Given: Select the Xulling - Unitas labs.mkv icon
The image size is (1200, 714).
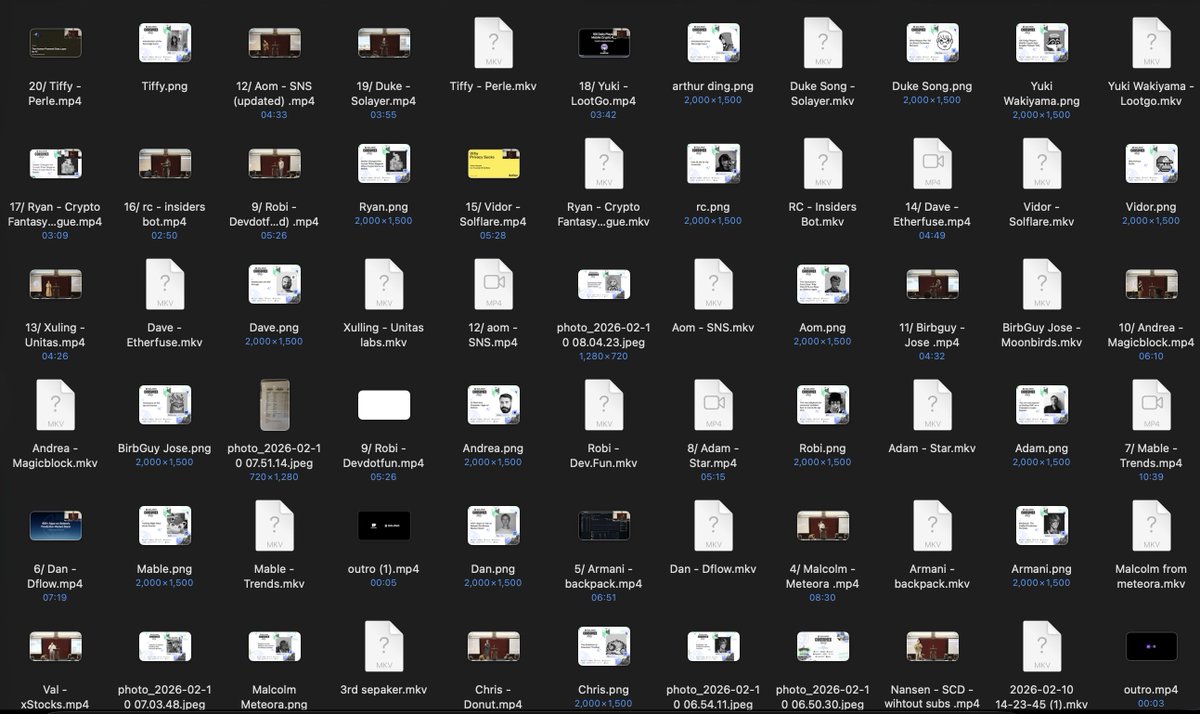Looking at the screenshot, I should tap(384, 285).
